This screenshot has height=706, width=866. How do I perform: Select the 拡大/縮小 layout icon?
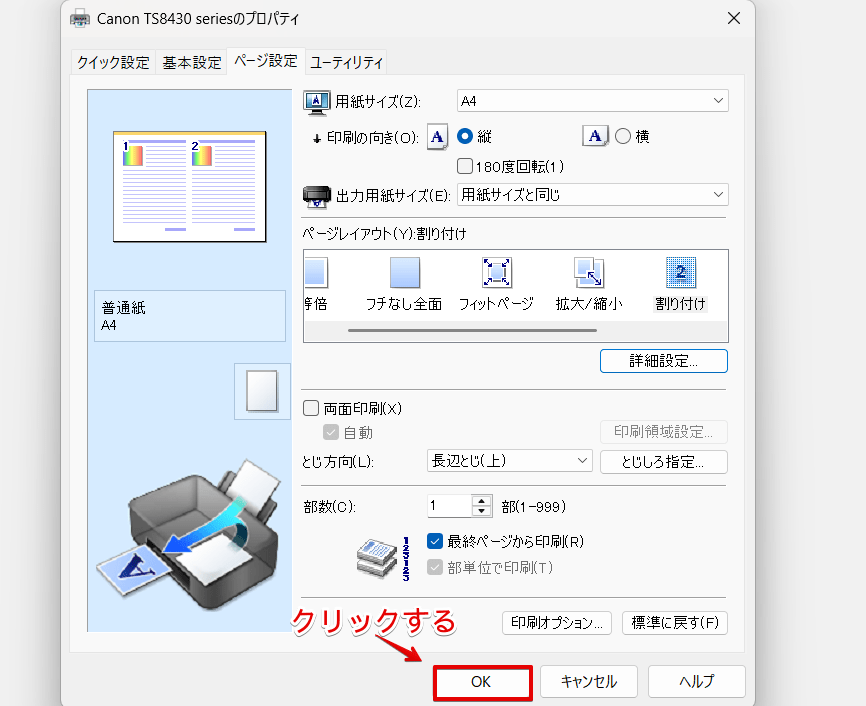coord(589,272)
